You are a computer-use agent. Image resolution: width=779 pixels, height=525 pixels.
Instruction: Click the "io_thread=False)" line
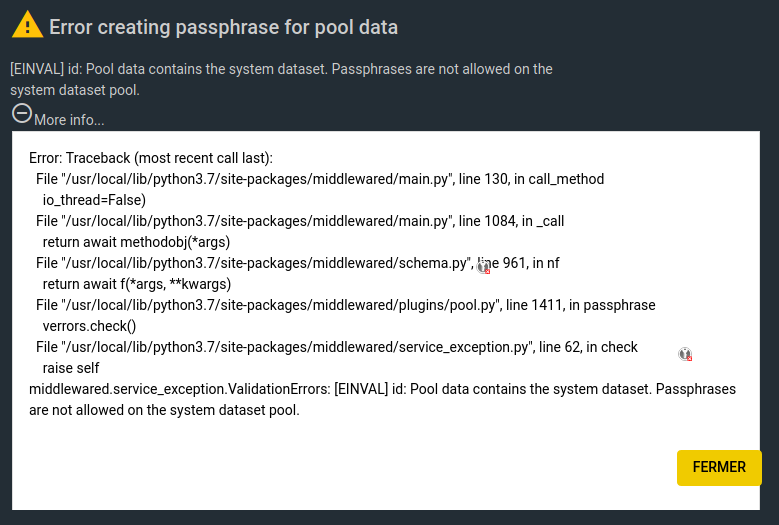(x=94, y=200)
